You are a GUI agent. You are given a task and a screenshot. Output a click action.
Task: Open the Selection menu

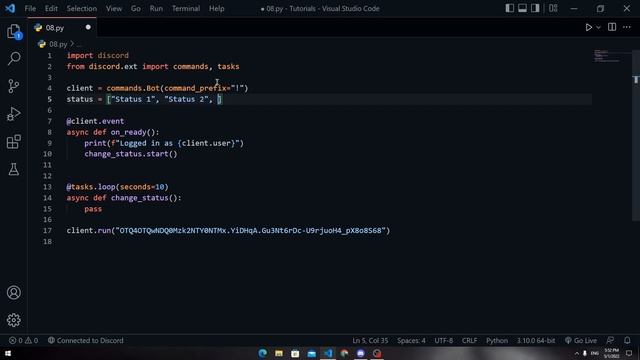82,9
